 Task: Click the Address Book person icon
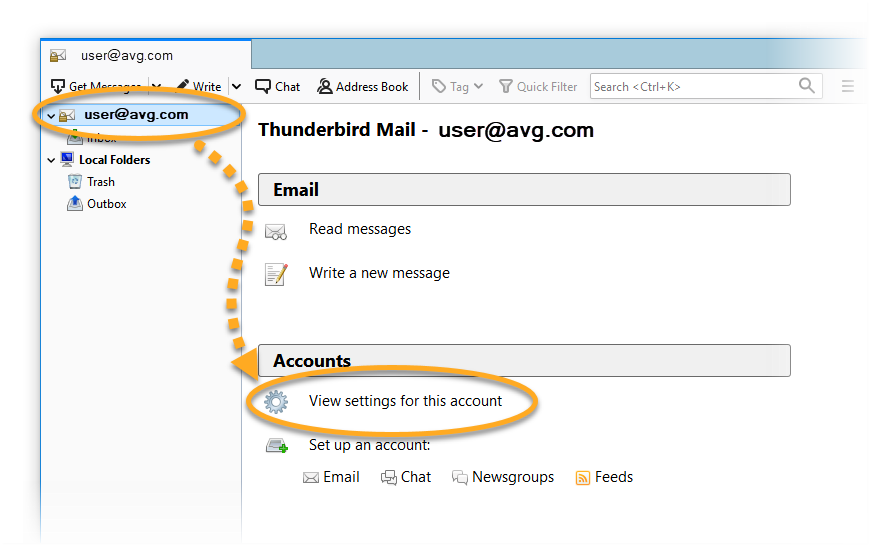pos(324,86)
